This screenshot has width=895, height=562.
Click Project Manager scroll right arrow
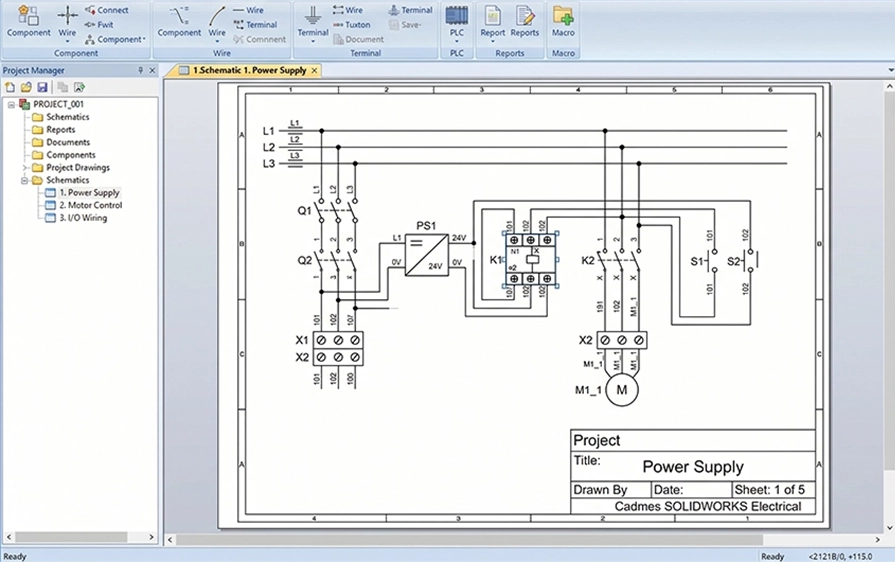pos(151,537)
